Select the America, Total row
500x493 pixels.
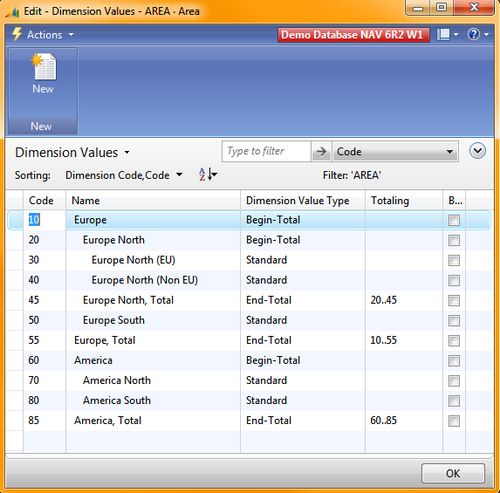tap(249, 421)
